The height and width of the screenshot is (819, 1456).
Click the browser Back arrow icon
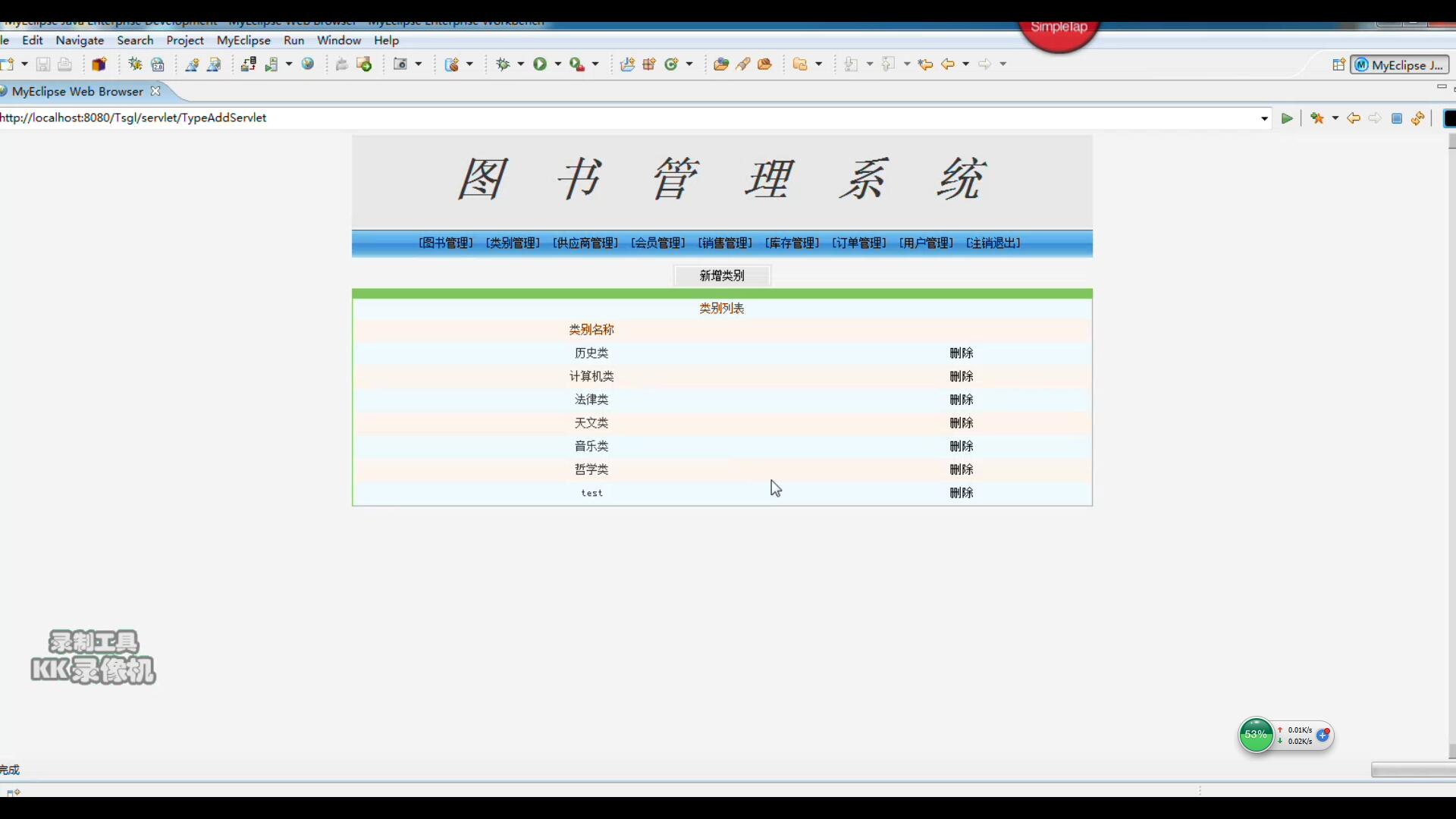[1354, 118]
